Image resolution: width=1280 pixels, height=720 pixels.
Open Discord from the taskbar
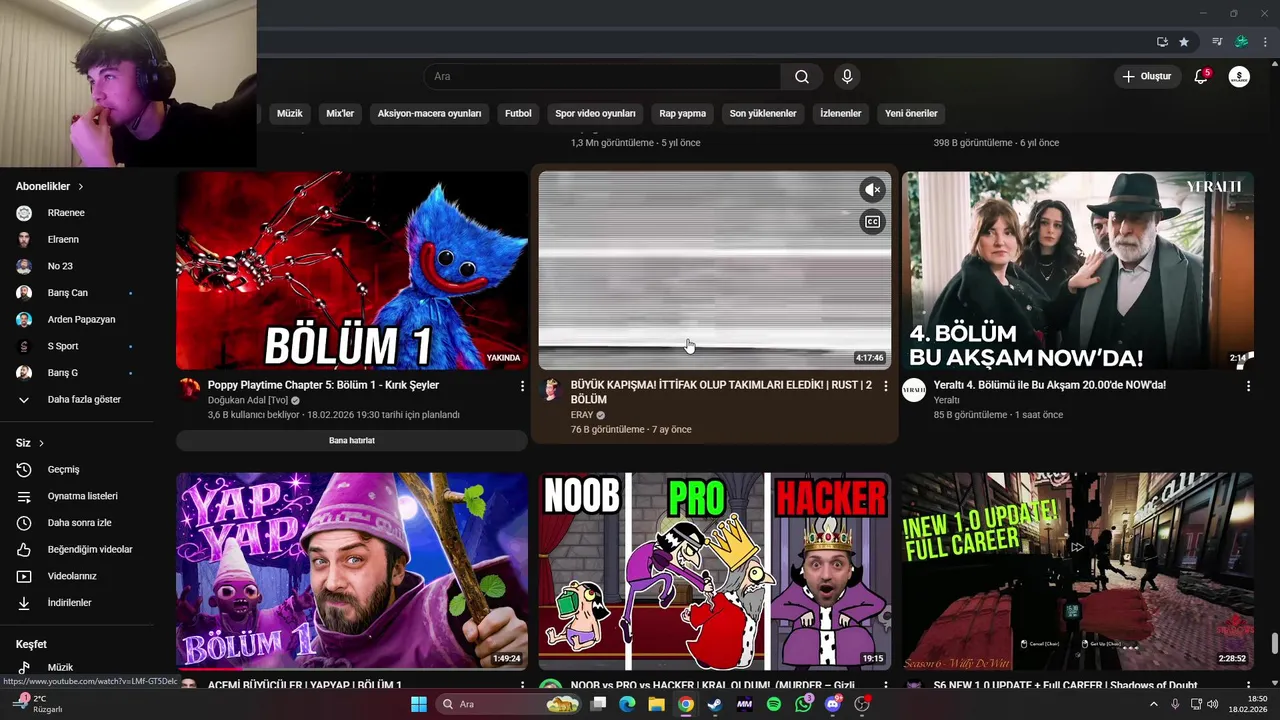pyautogui.click(x=833, y=704)
